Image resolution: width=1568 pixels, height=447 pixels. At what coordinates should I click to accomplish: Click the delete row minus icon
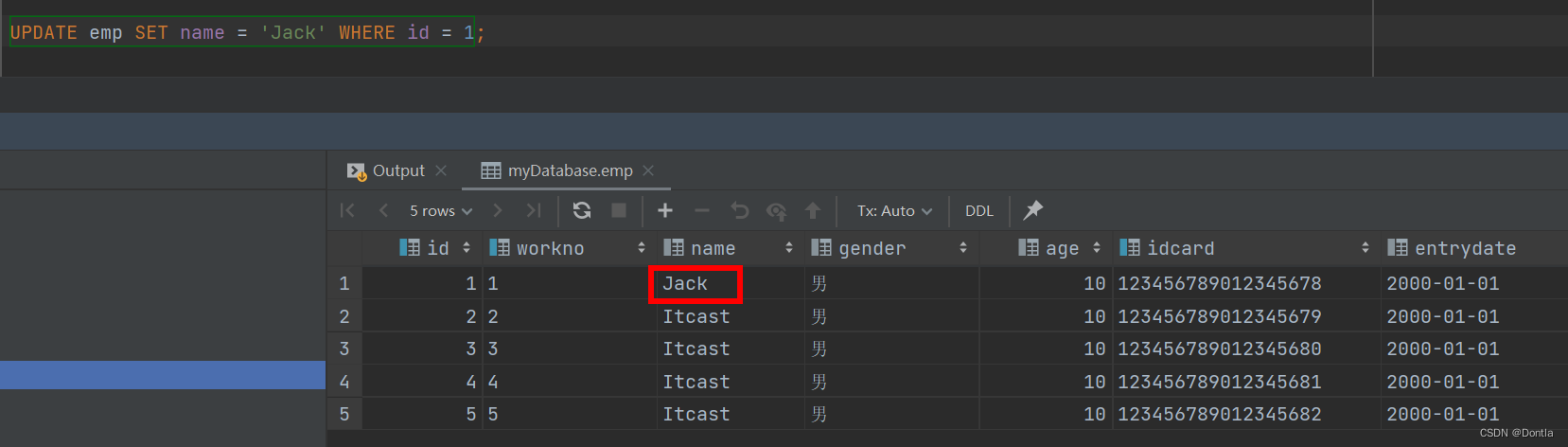(701, 210)
